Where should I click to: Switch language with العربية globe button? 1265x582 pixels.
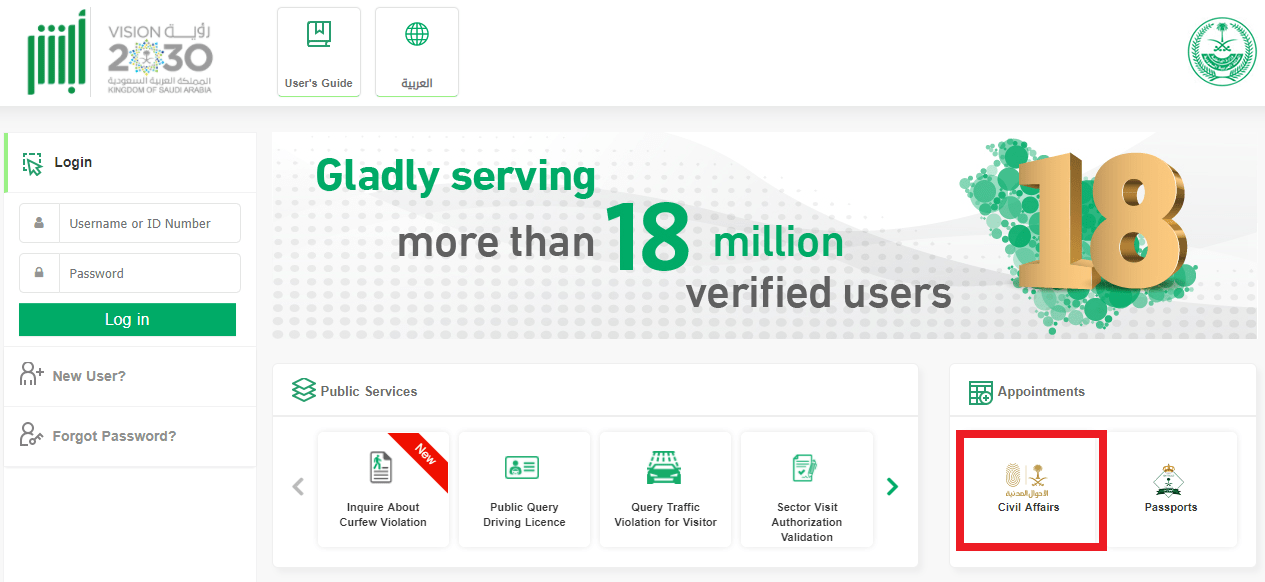[x=417, y=52]
